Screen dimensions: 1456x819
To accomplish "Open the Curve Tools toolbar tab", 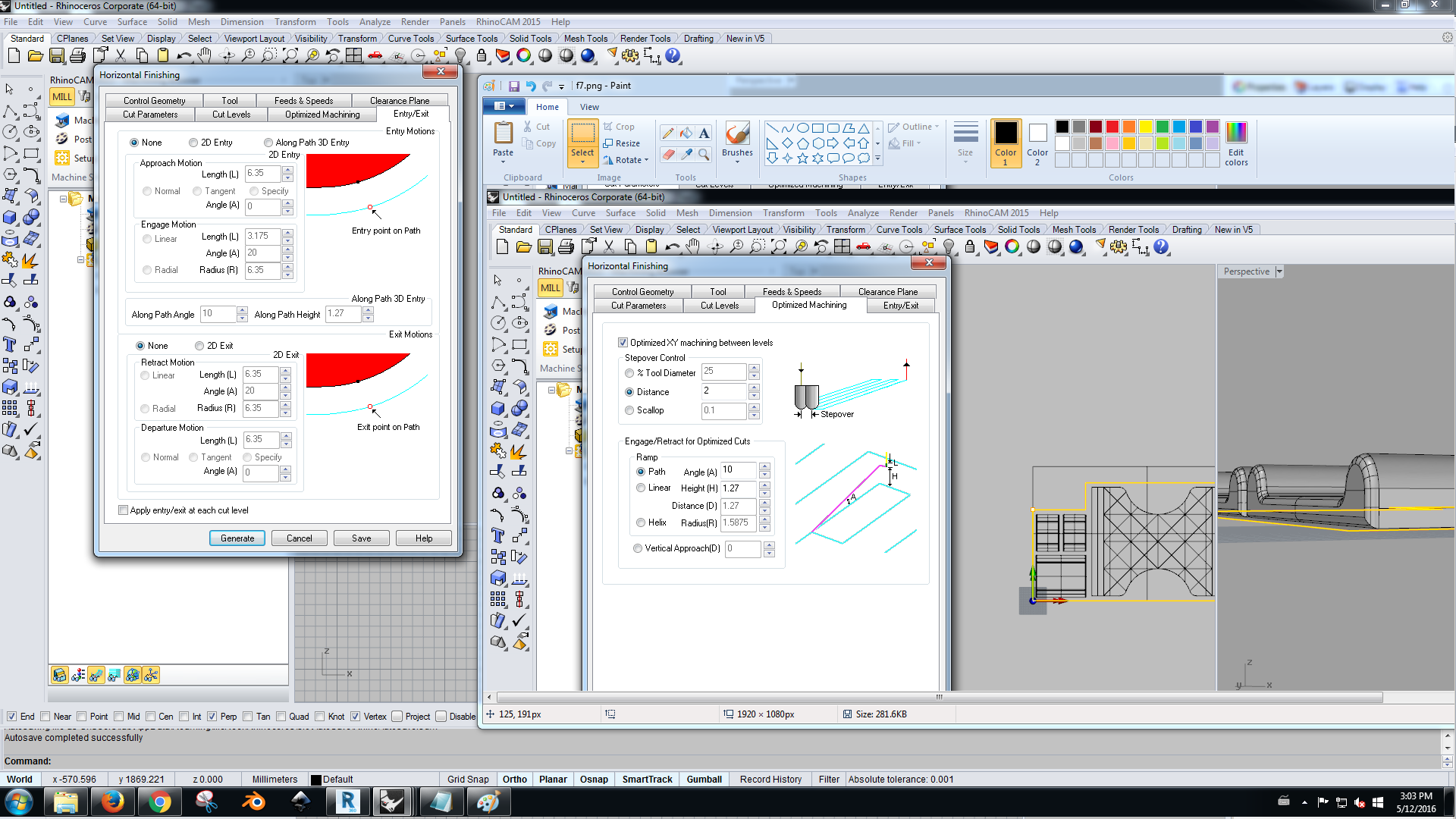I will [x=411, y=39].
